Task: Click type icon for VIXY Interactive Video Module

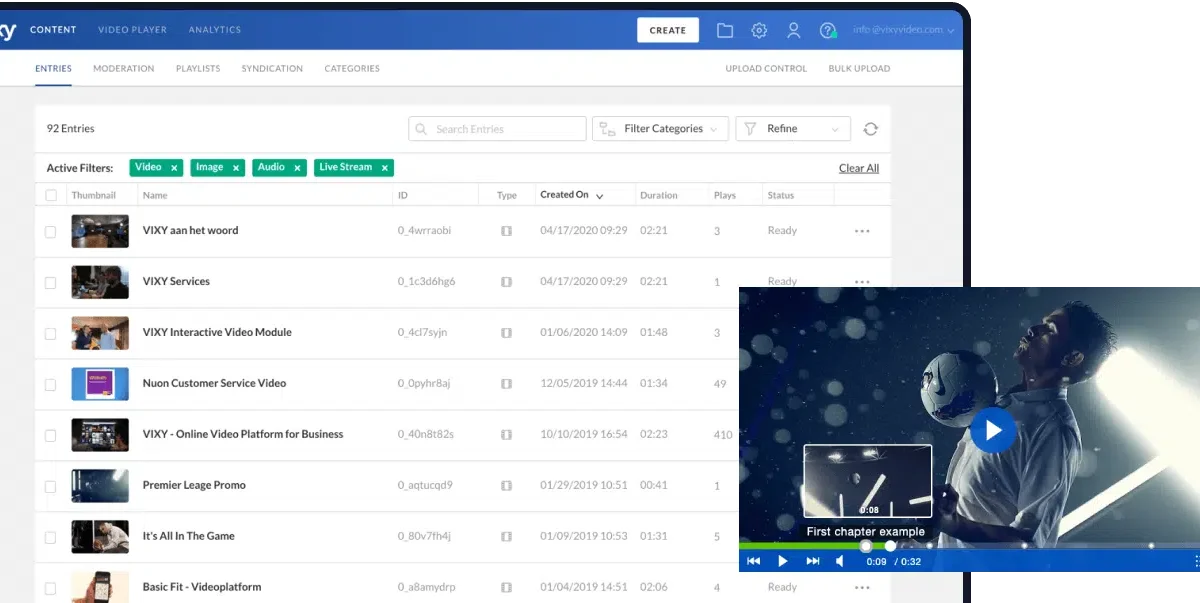Action: tap(506, 333)
